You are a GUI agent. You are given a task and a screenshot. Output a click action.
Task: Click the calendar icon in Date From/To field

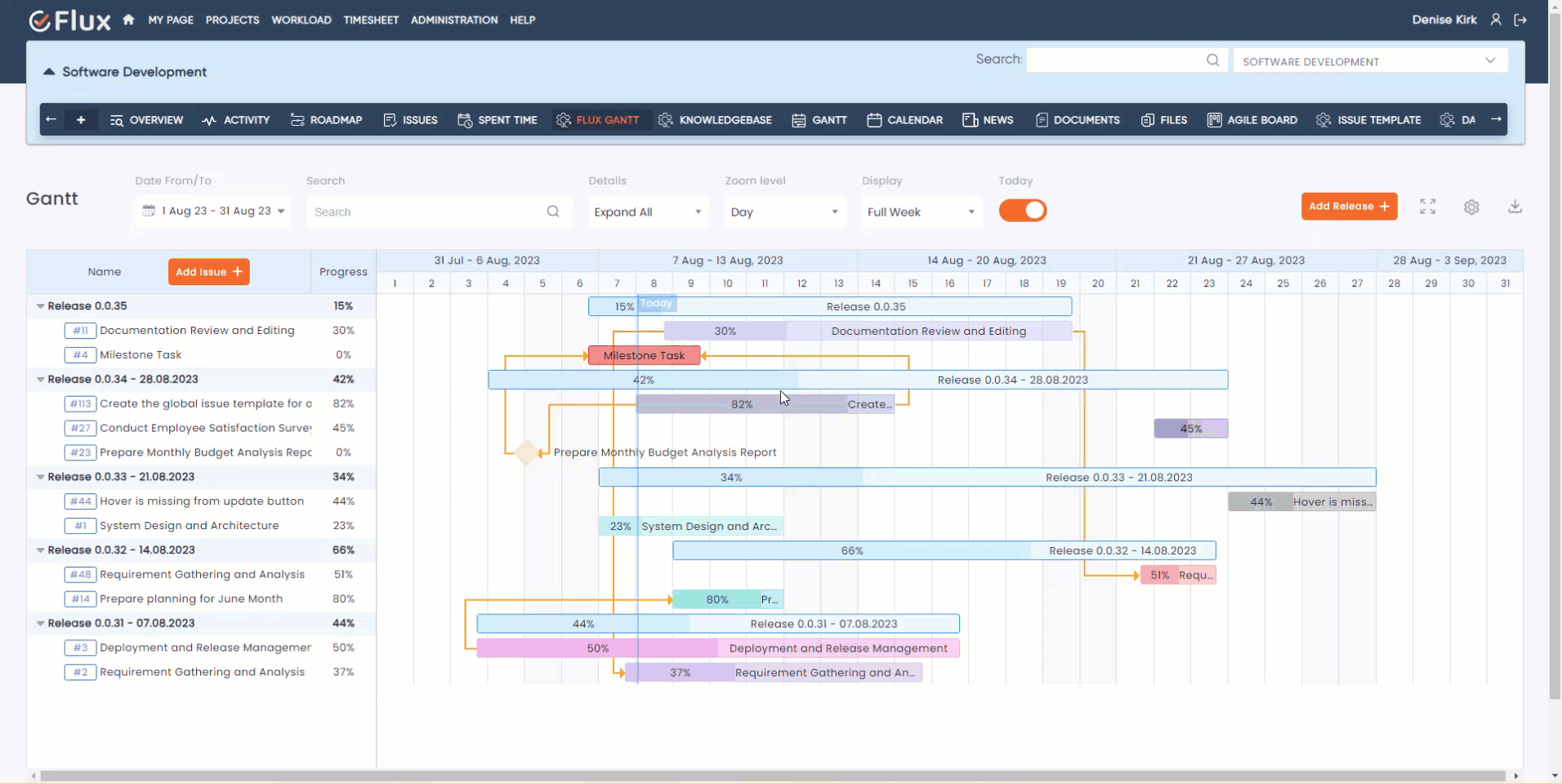pos(149,211)
